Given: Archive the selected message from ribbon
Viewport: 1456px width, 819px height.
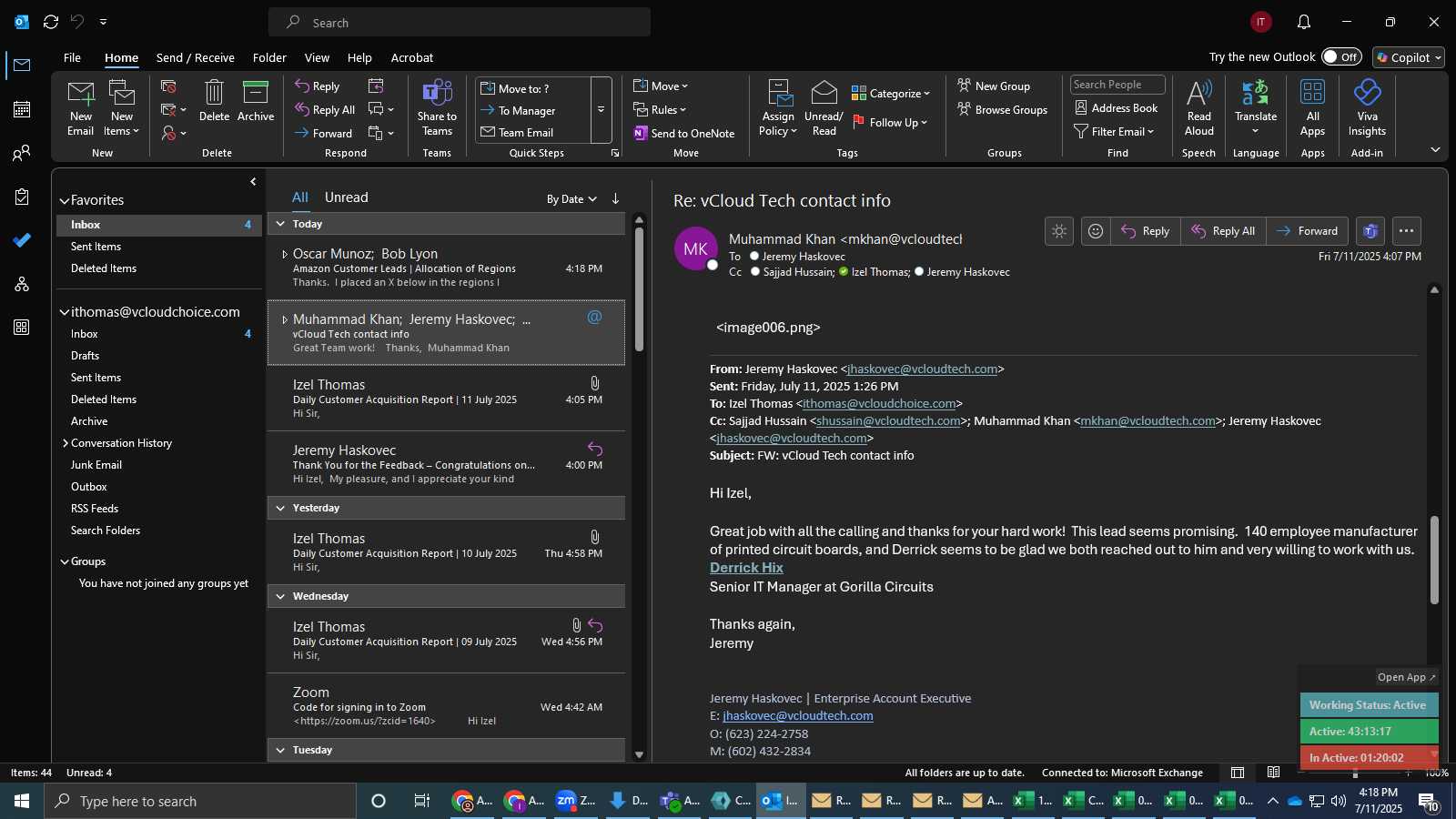Looking at the screenshot, I should [x=256, y=100].
